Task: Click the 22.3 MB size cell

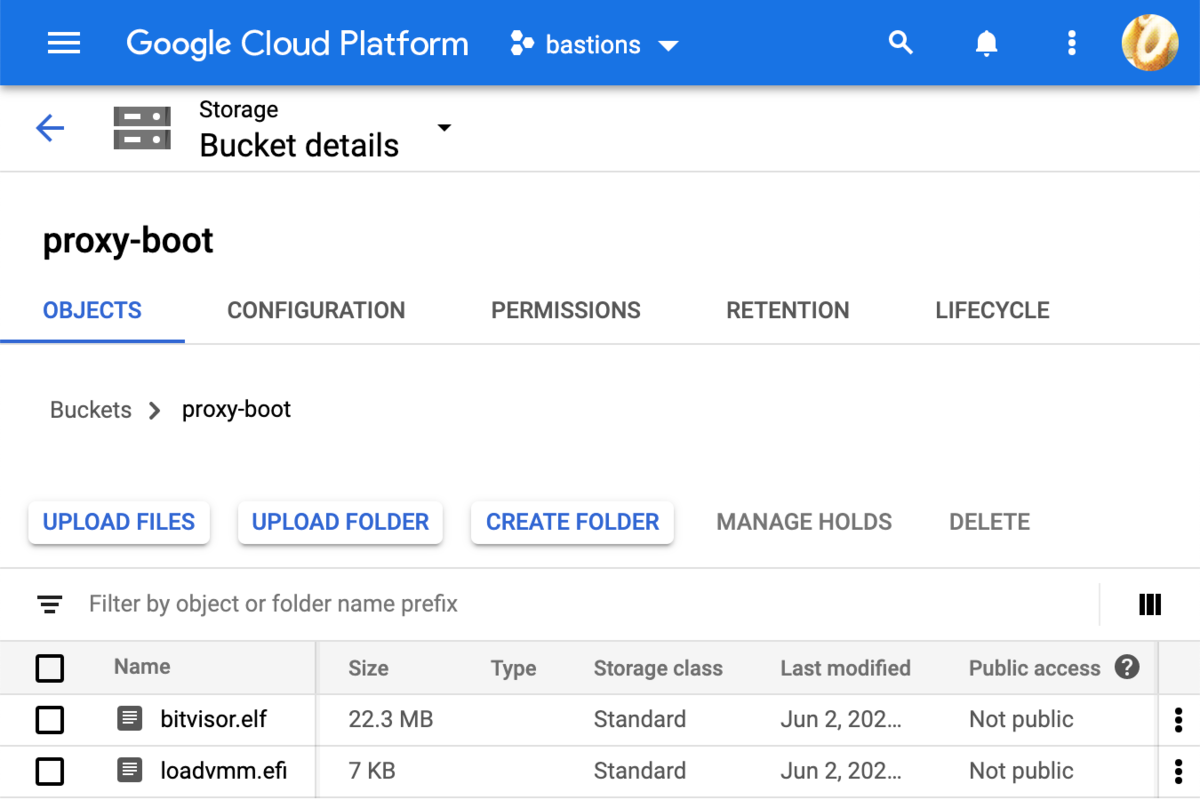Action: point(391,719)
